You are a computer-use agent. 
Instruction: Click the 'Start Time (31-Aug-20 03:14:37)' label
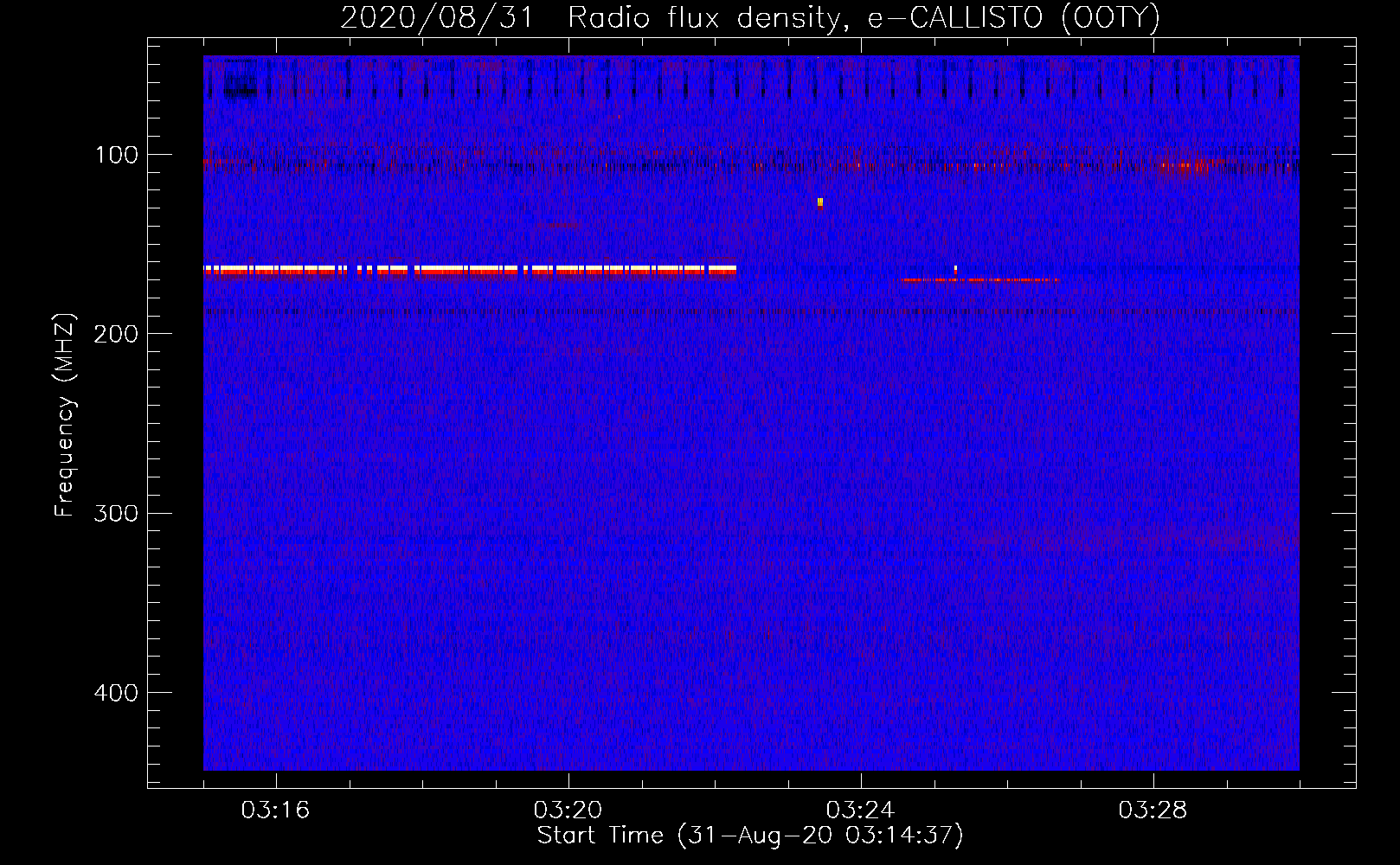click(x=749, y=836)
